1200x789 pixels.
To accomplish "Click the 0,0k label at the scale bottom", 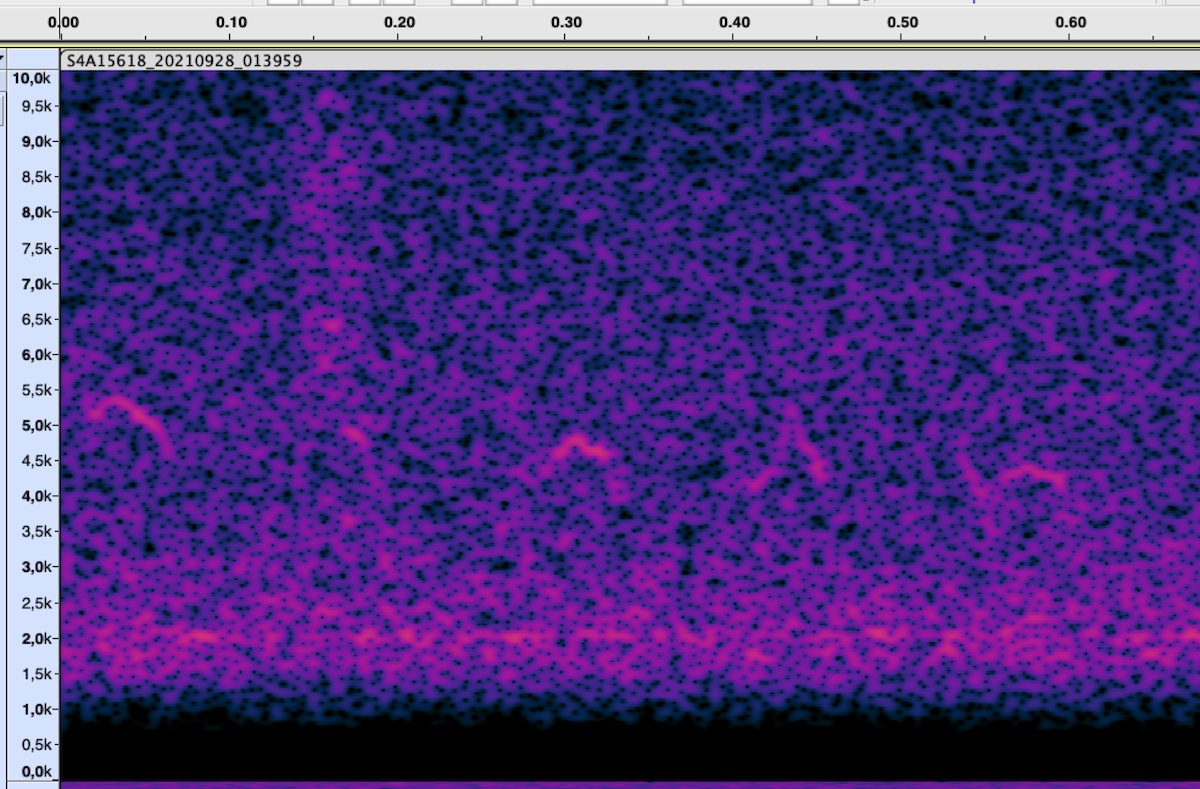I will tap(36, 771).
